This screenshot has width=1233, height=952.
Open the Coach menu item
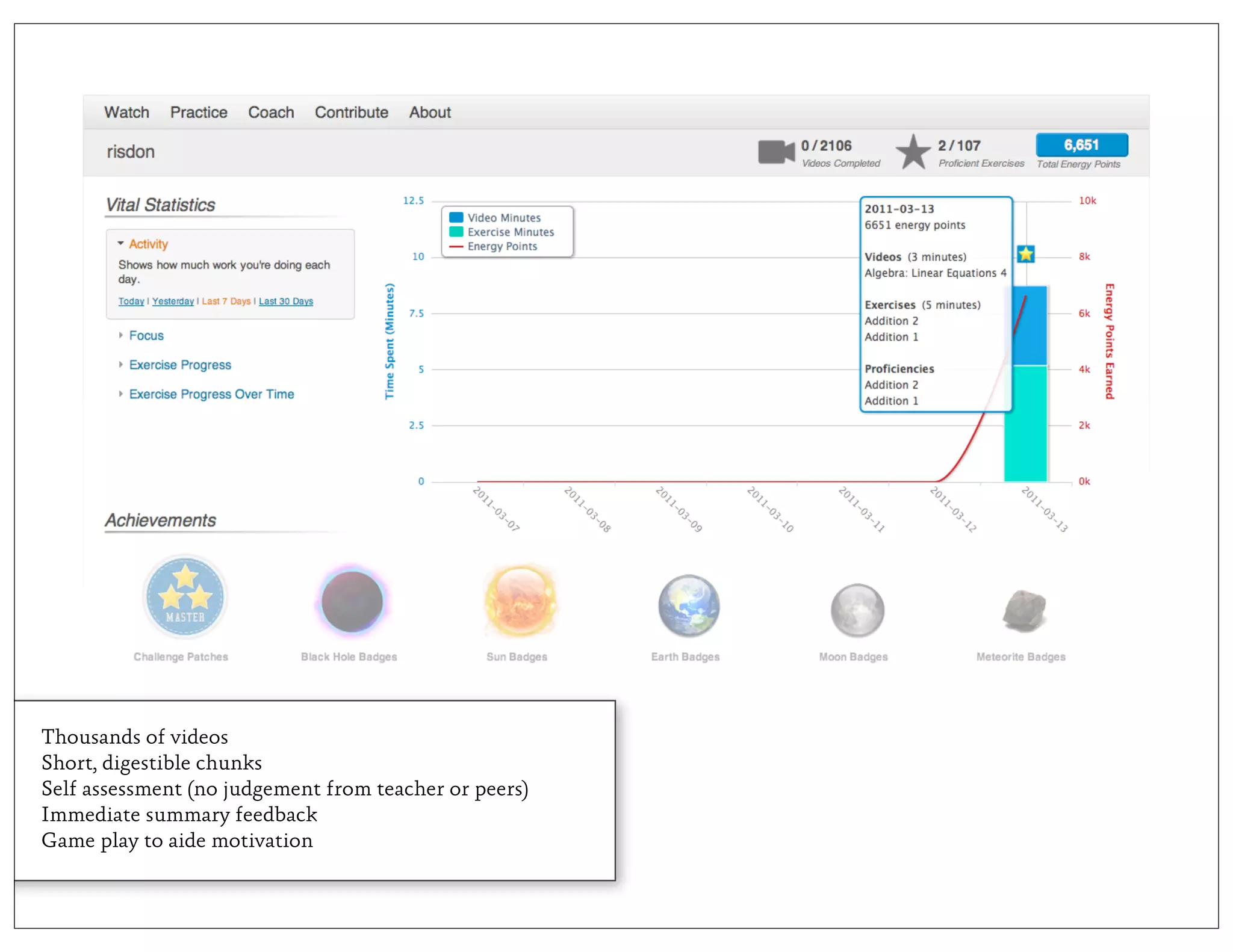(x=271, y=113)
